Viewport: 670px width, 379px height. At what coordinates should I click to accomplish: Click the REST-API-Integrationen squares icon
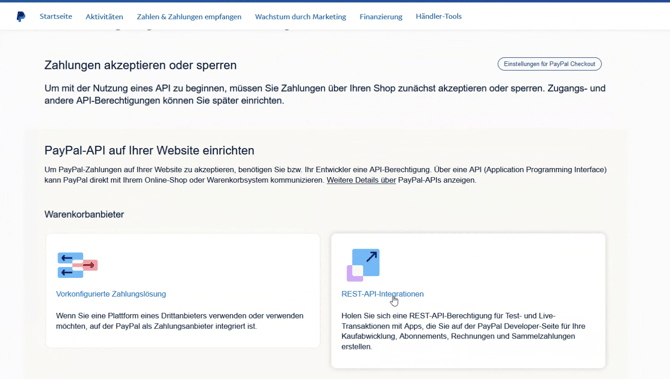click(x=363, y=265)
